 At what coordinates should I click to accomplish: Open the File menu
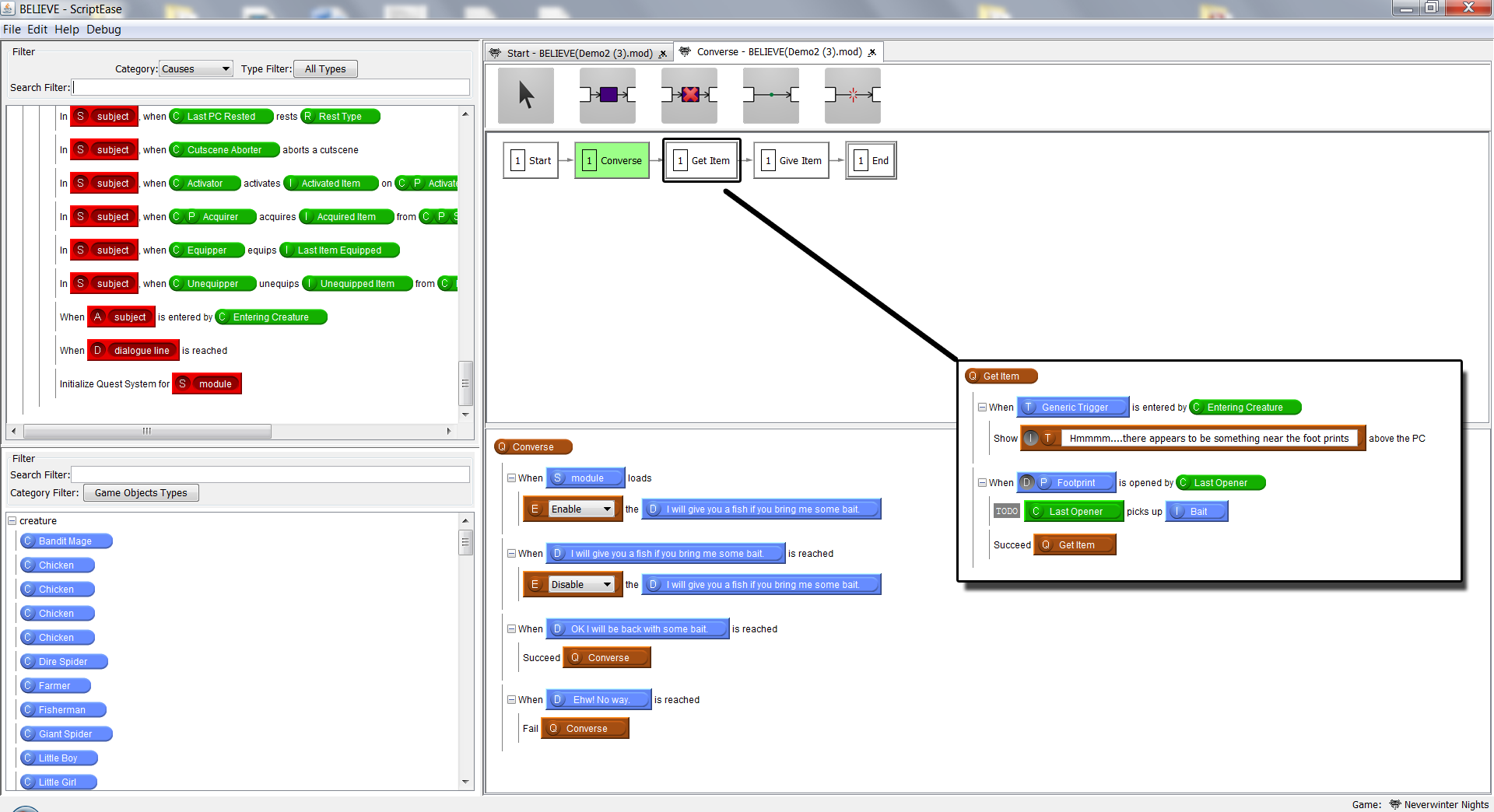(12, 30)
